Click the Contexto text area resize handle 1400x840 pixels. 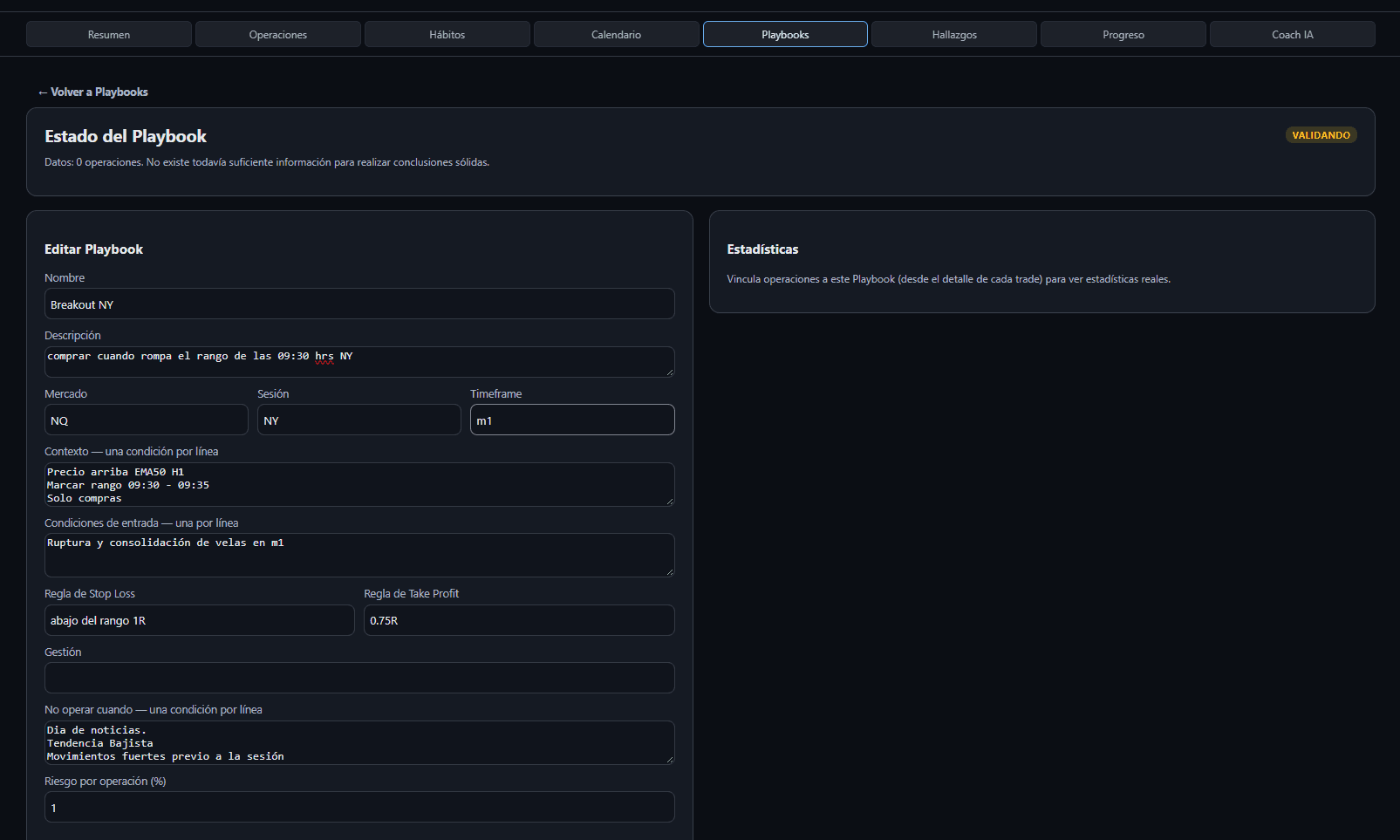click(x=670, y=502)
